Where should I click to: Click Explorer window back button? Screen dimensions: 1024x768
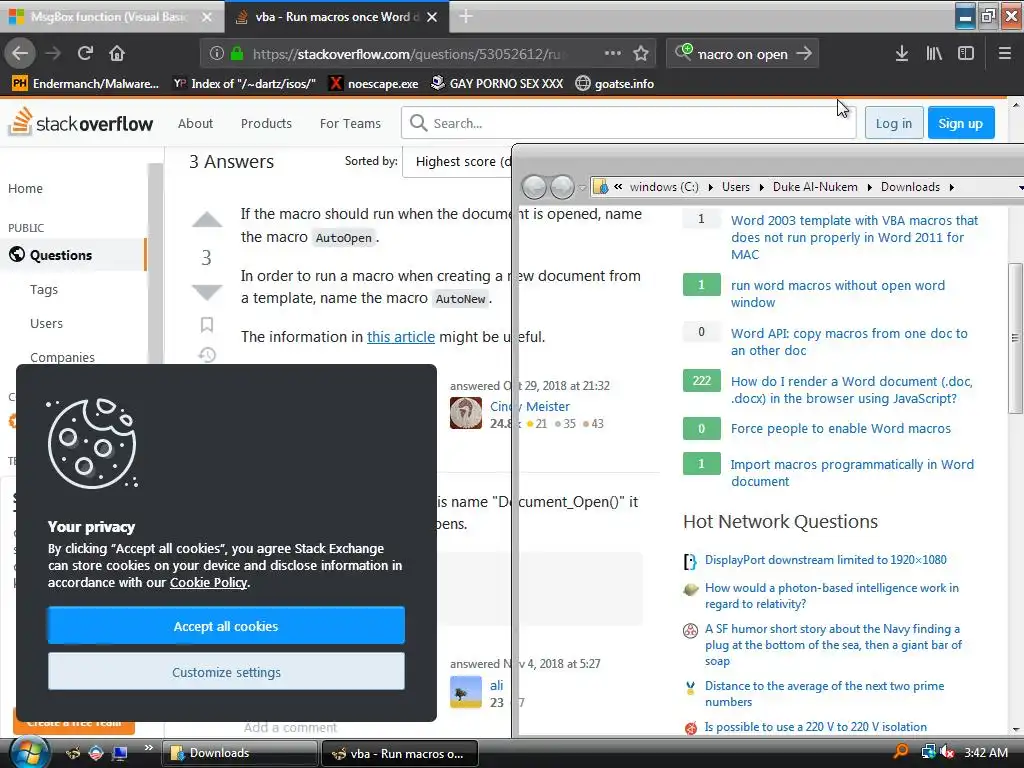click(x=534, y=187)
